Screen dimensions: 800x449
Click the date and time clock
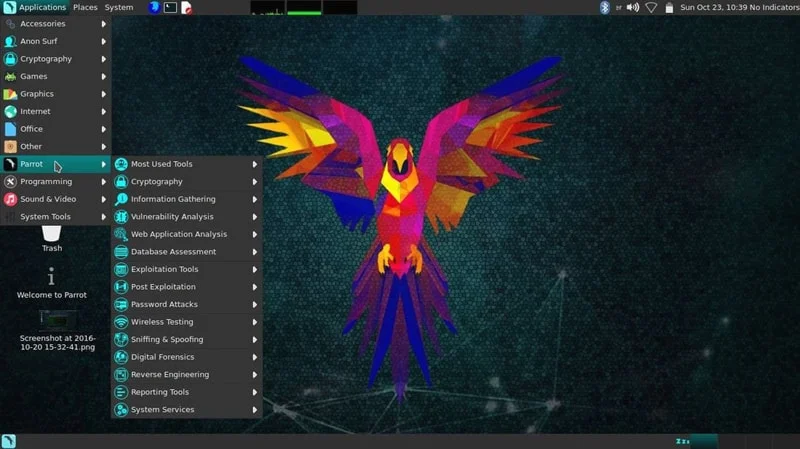click(712, 7)
